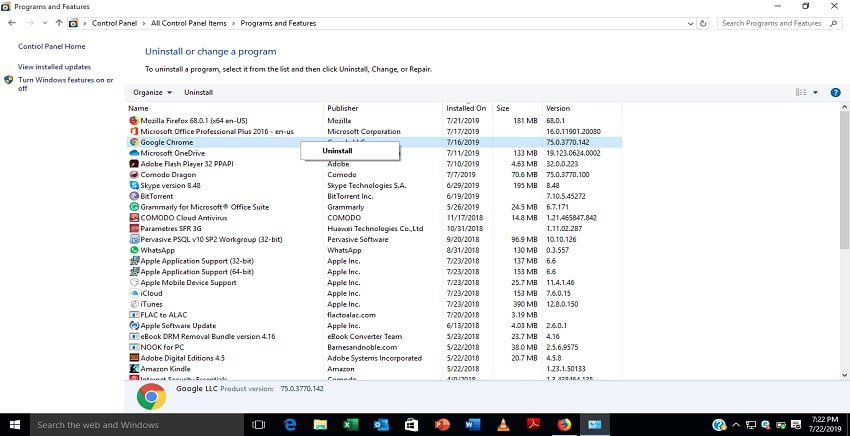
Task: Click the Search Programs and Features box
Action: pos(779,23)
